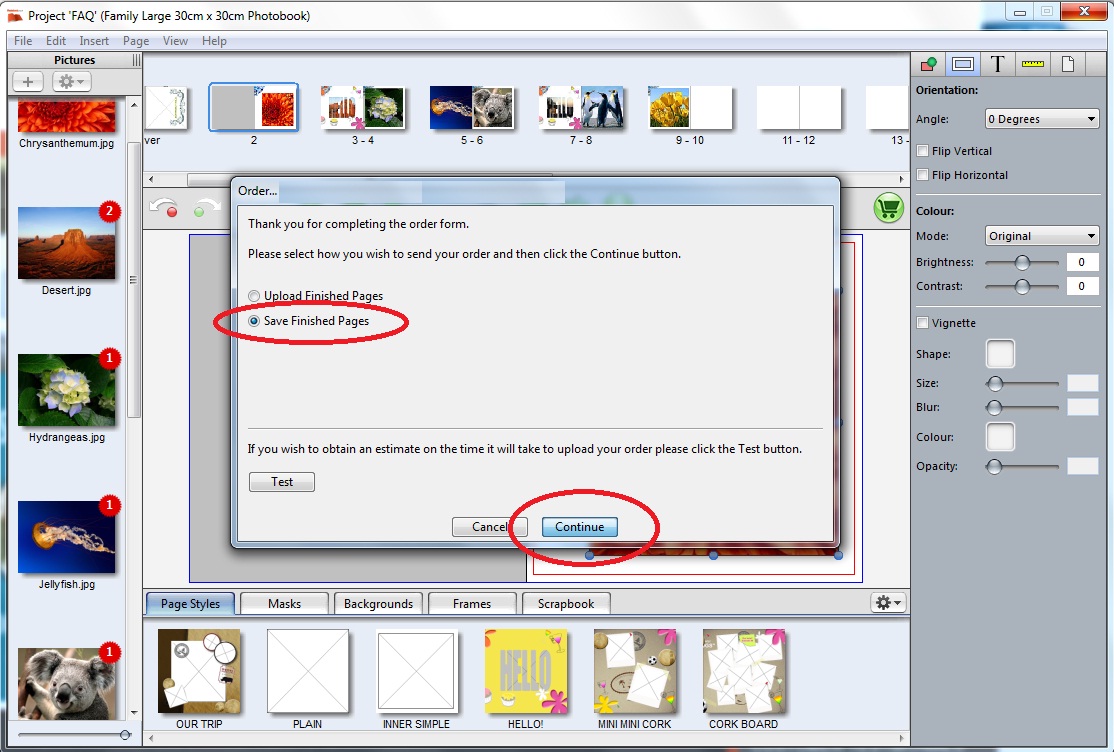Click the Continue button in Order dialog
The width and height of the screenshot is (1114, 752).
tap(580, 527)
